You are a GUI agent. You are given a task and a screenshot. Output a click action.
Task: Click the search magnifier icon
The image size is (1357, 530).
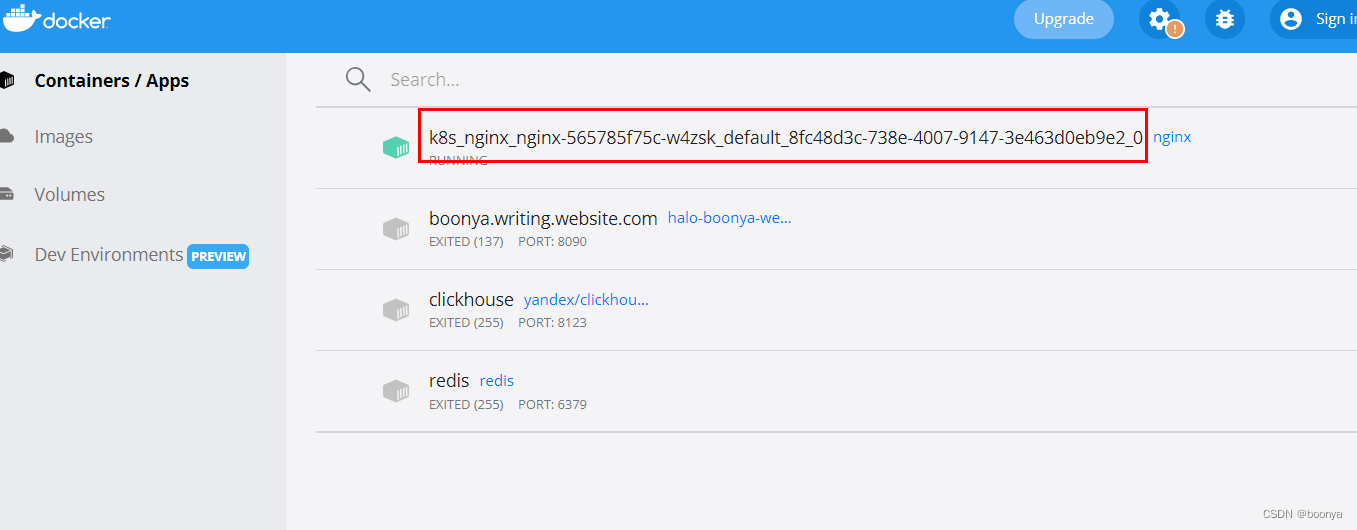[358, 79]
